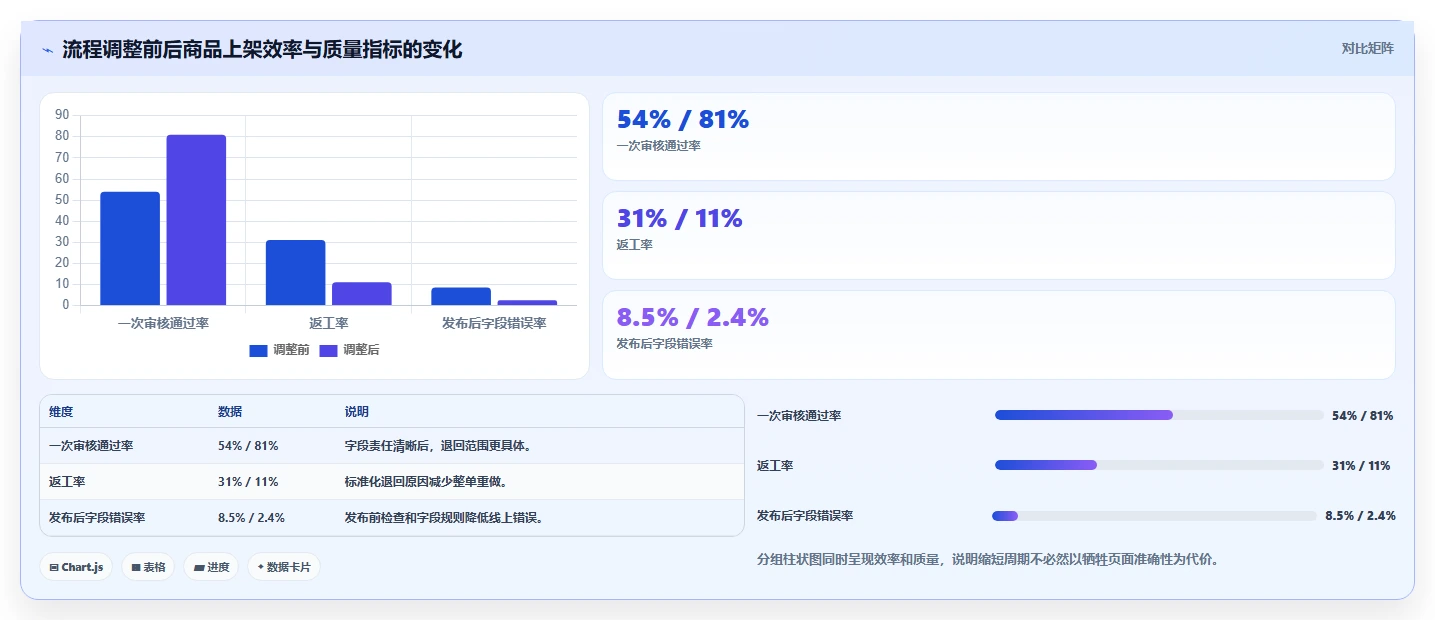This screenshot has width=1435, height=620.
Task: Select the 54% / 81% data card
Action: pos(998,137)
